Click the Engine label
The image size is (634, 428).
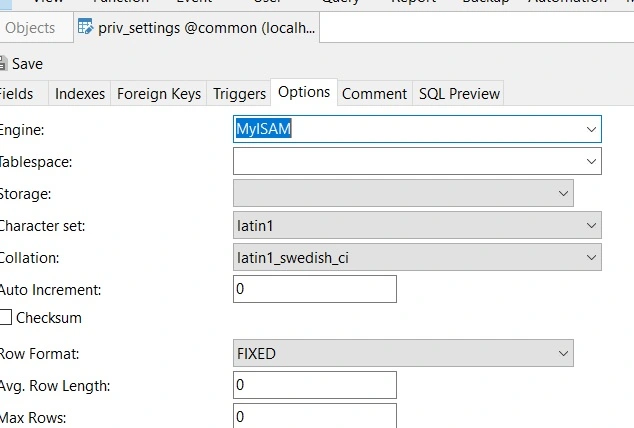(x=22, y=130)
